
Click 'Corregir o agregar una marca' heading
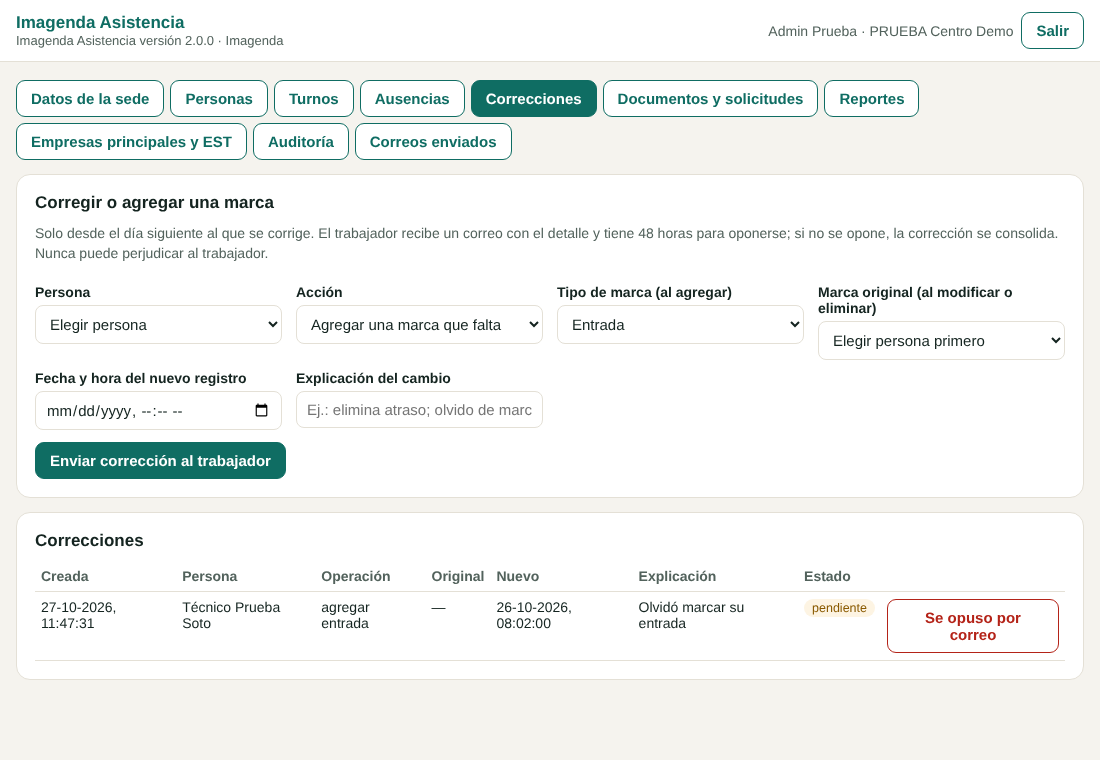pyautogui.click(x=154, y=203)
